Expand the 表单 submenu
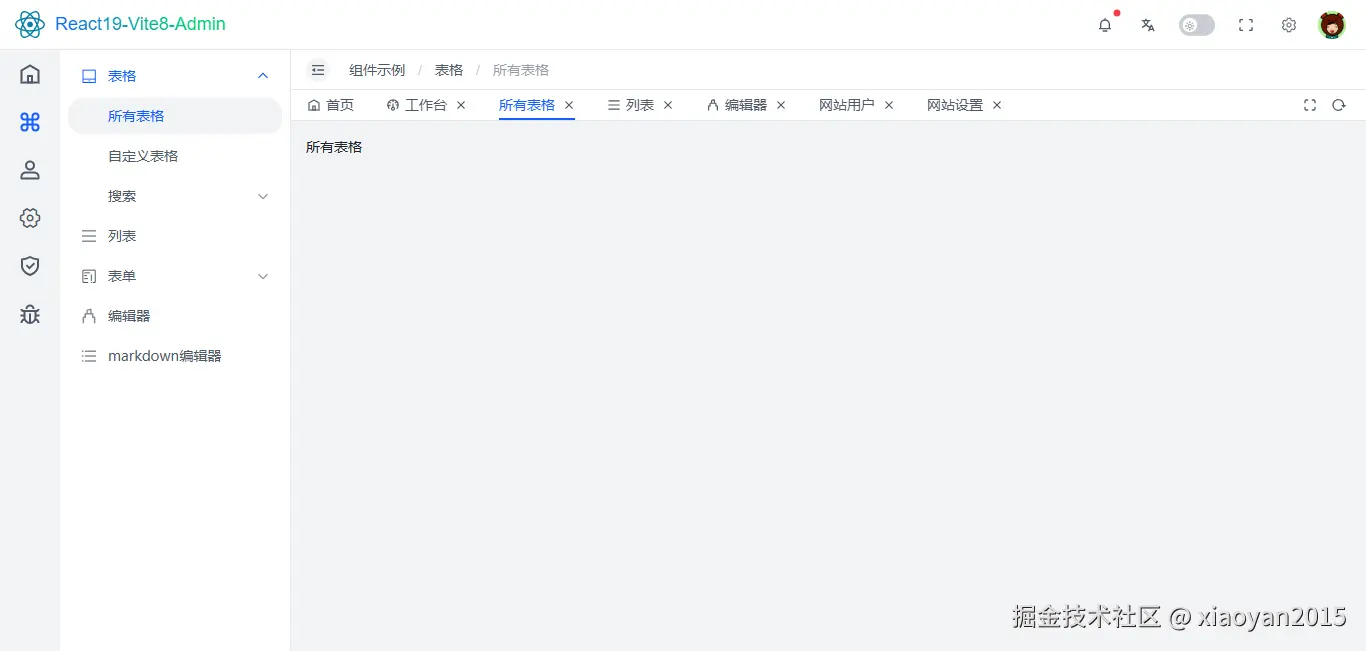 coord(175,276)
